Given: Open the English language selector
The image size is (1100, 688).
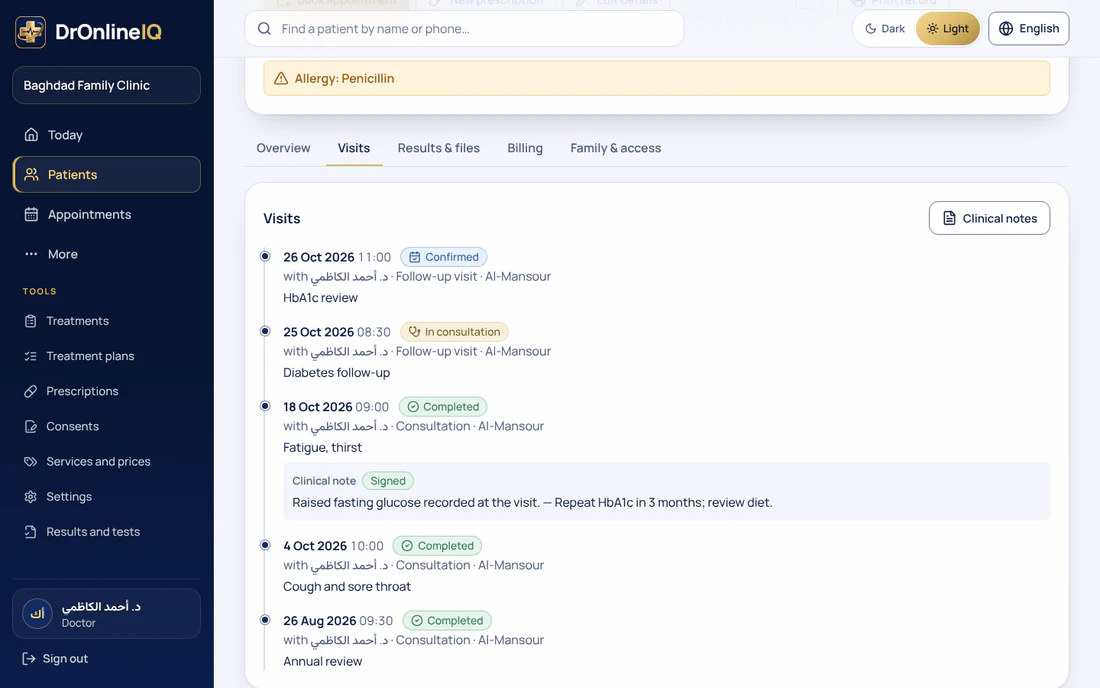Looking at the screenshot, I should point(1028,29).
